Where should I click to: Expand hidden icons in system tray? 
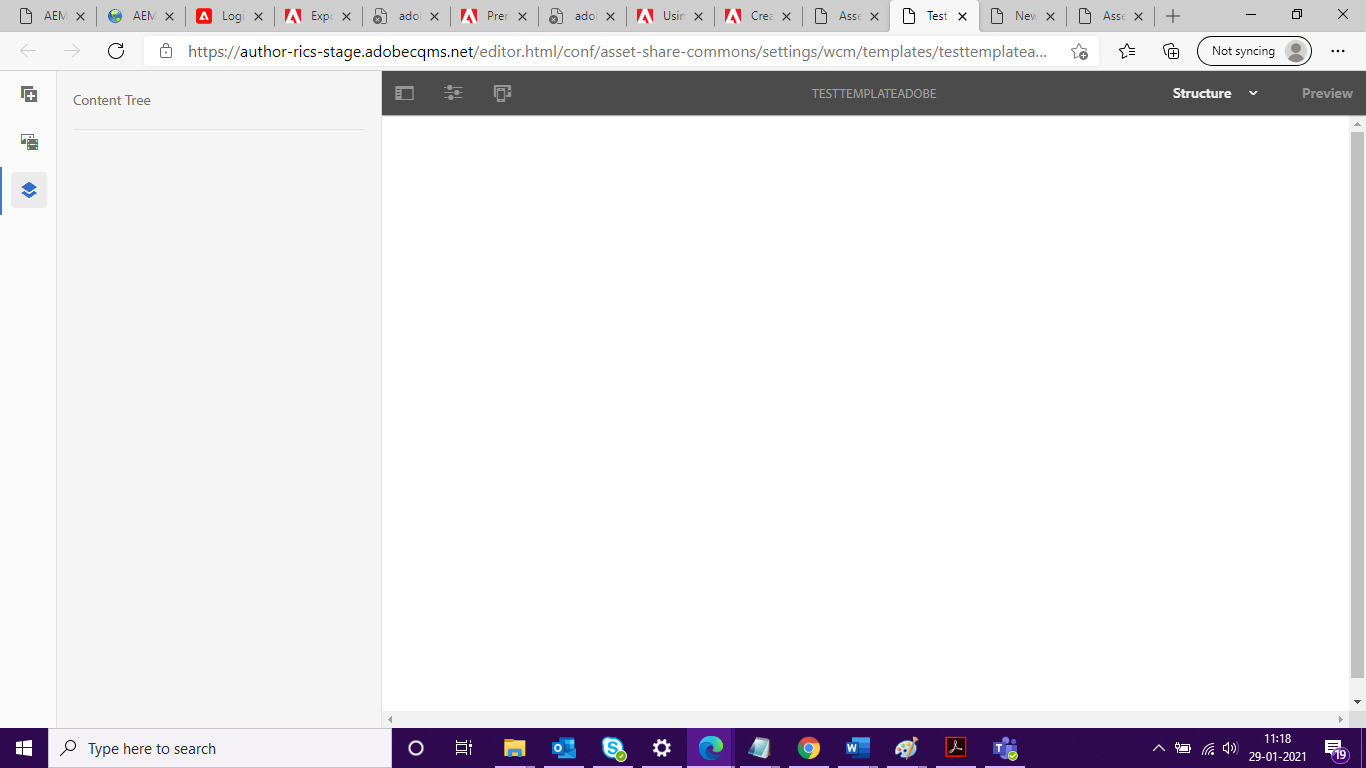tap(1157, 748)
